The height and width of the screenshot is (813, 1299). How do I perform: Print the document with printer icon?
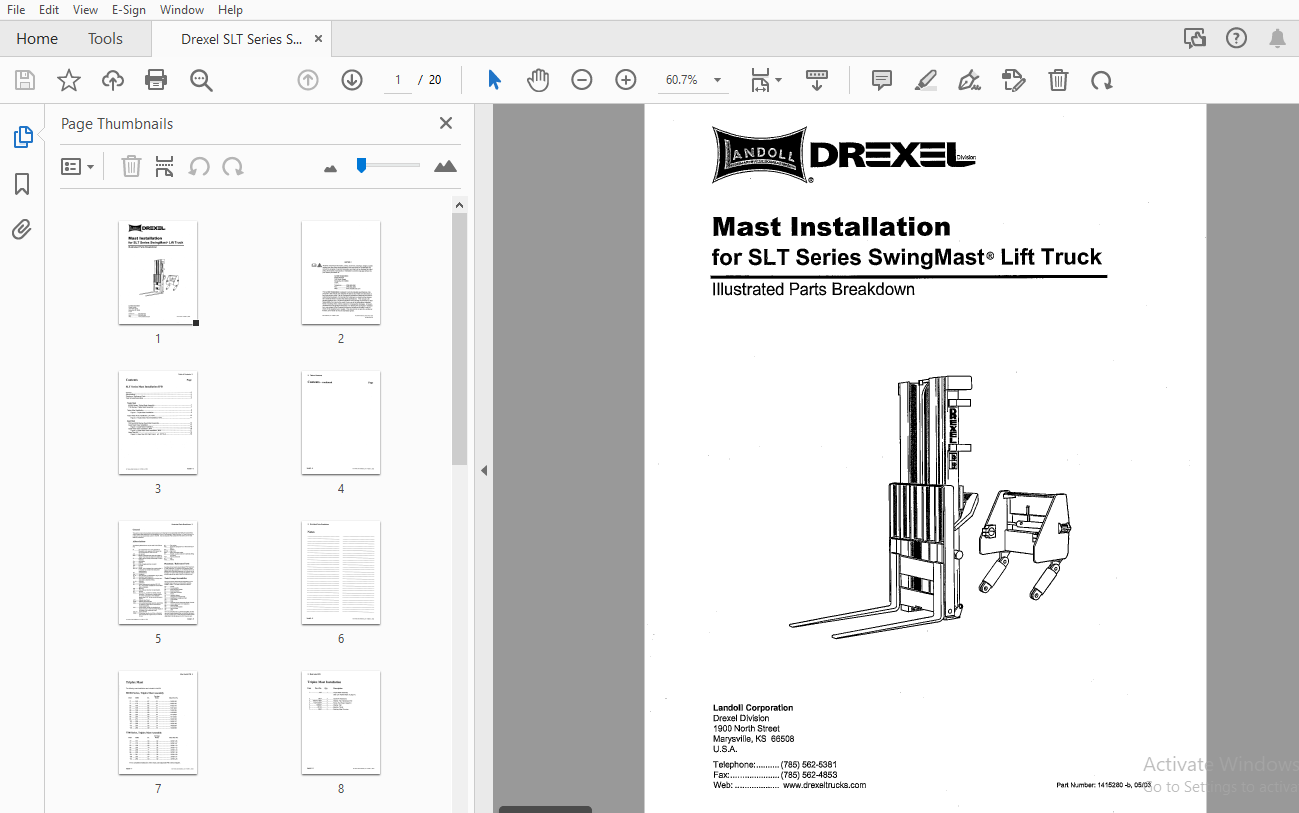tap(156, 80)
